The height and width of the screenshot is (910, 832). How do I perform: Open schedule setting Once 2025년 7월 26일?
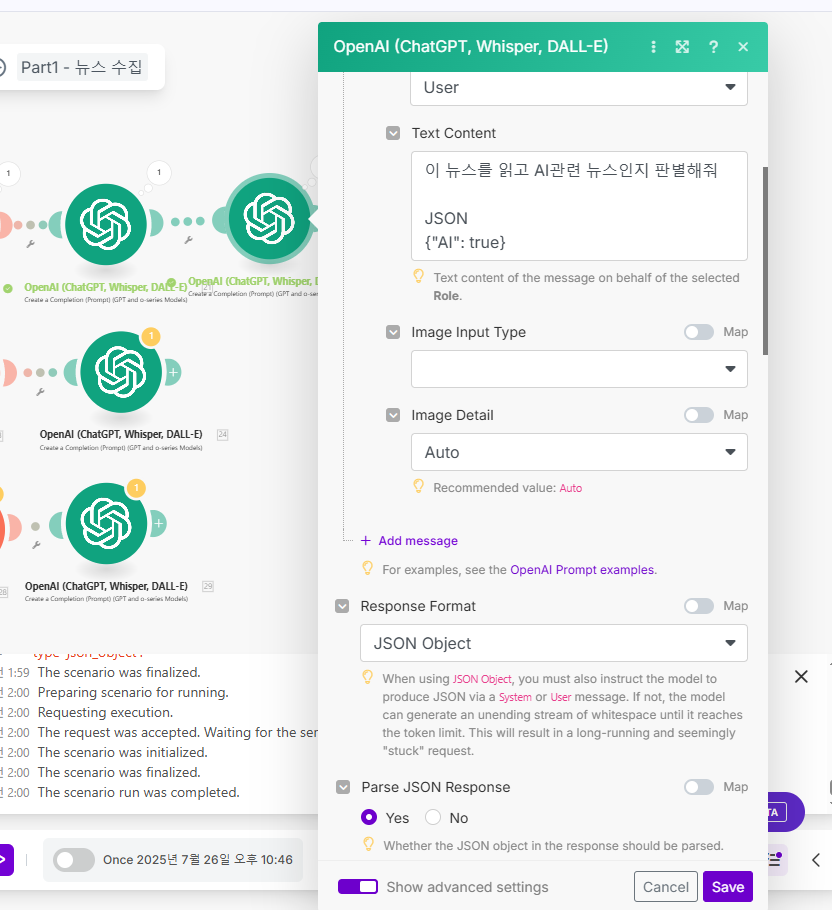click(x=198, y=860)
